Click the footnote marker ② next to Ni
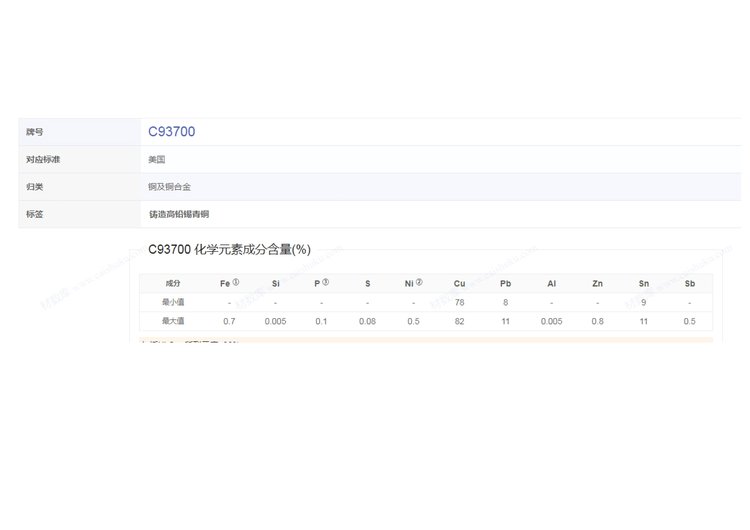Viewport: 750px width, 530px height. click(x=419, y=282)
